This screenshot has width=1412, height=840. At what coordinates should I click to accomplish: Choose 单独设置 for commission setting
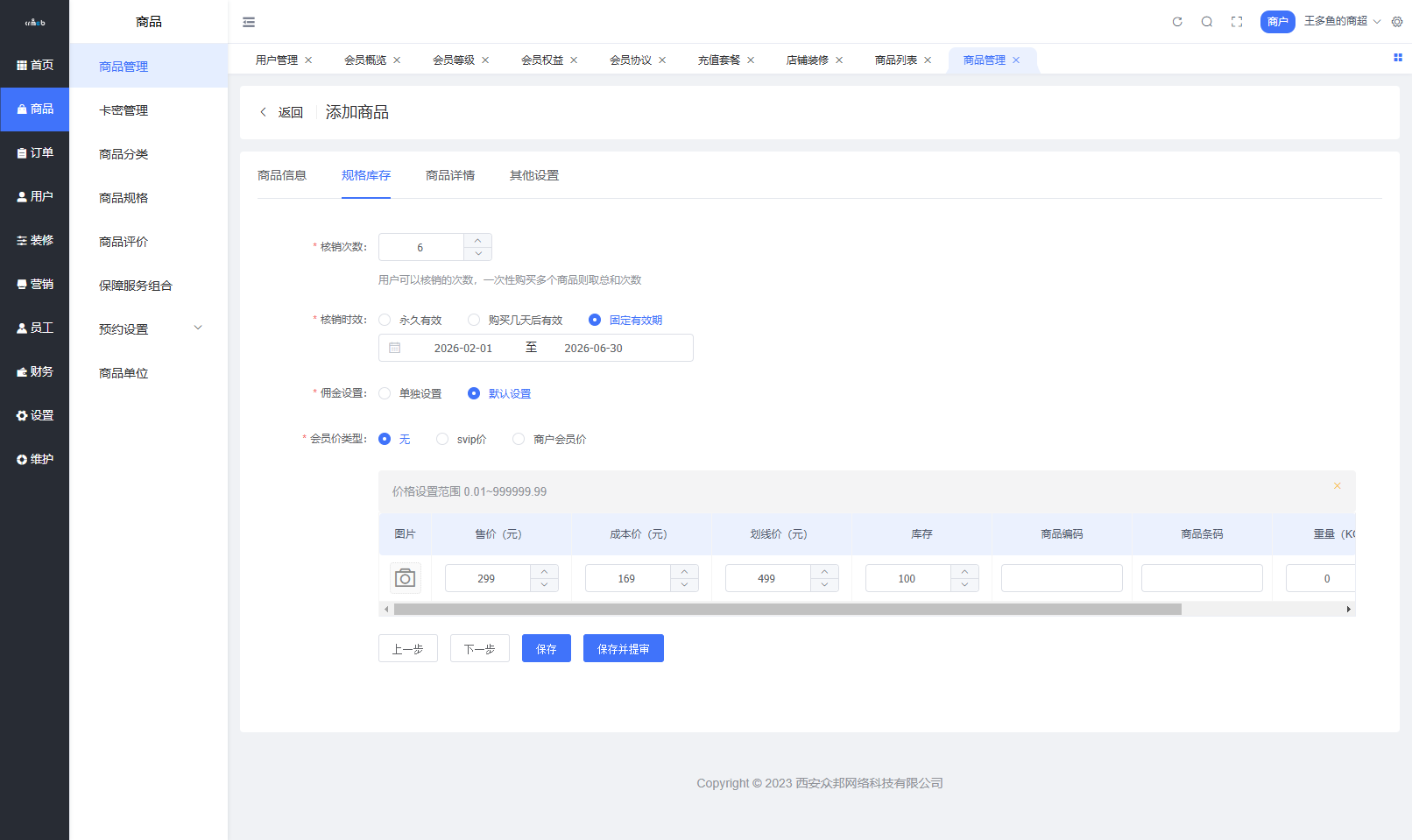click(385, 393)
